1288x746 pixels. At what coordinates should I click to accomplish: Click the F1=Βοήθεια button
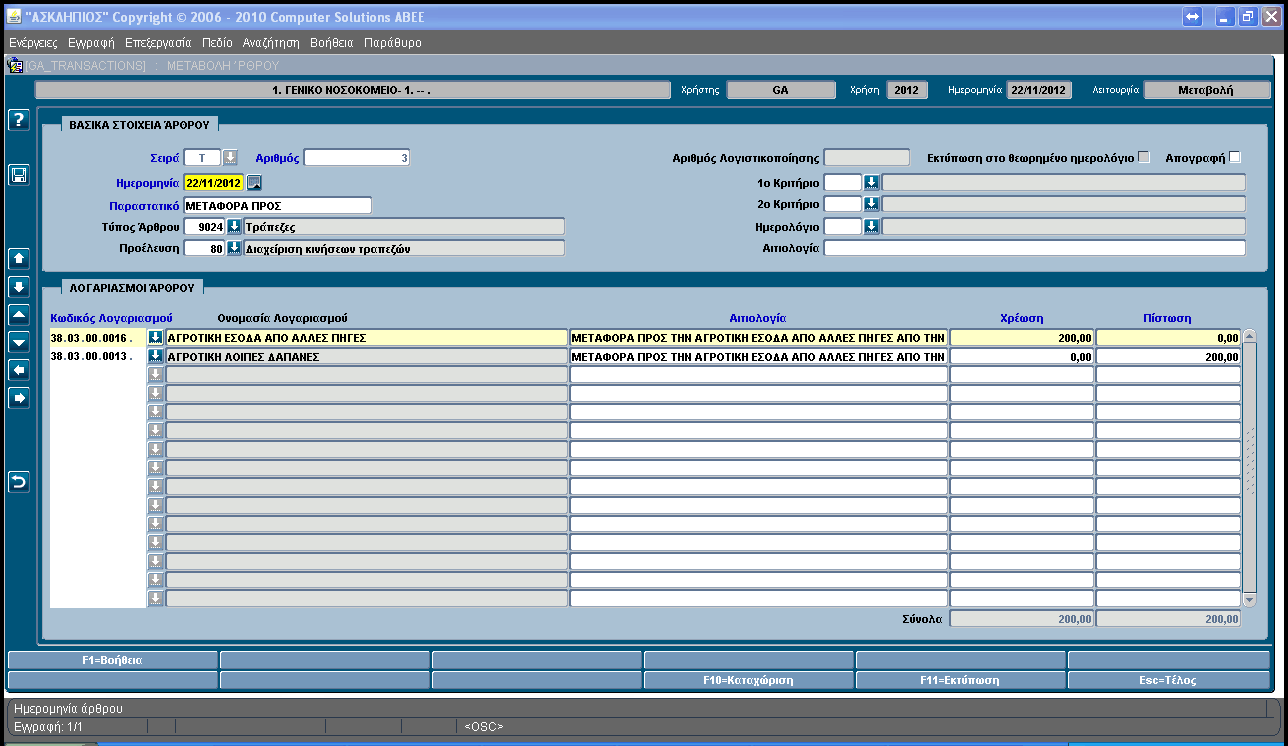[112, 660]
